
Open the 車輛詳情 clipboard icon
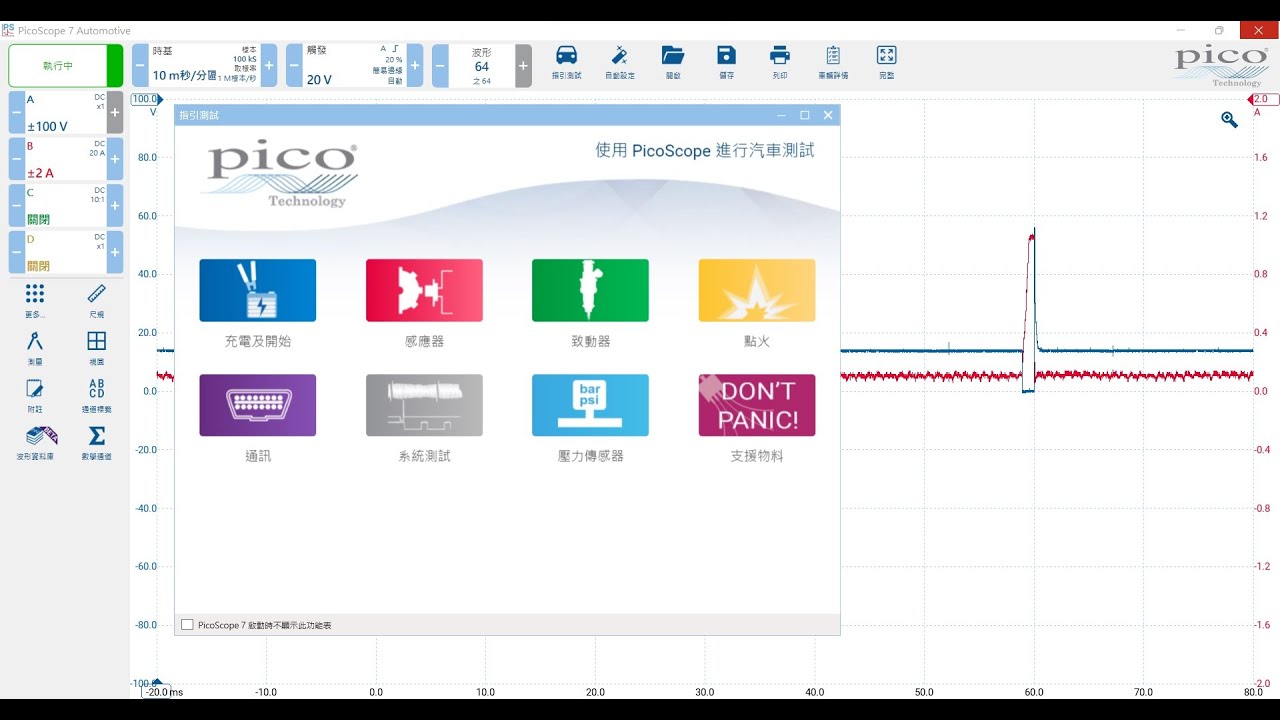click(x=833, y=62)
